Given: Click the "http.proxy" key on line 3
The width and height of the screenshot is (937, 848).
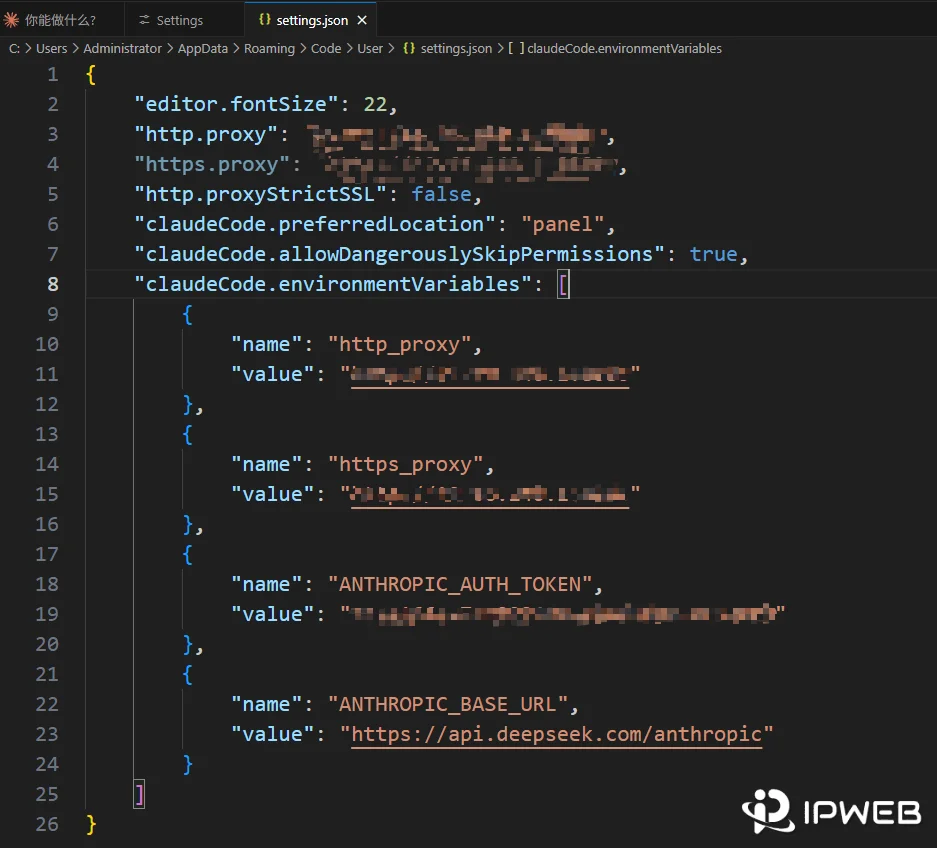Looking at the screenshot, I should click(x=206, y=134).
